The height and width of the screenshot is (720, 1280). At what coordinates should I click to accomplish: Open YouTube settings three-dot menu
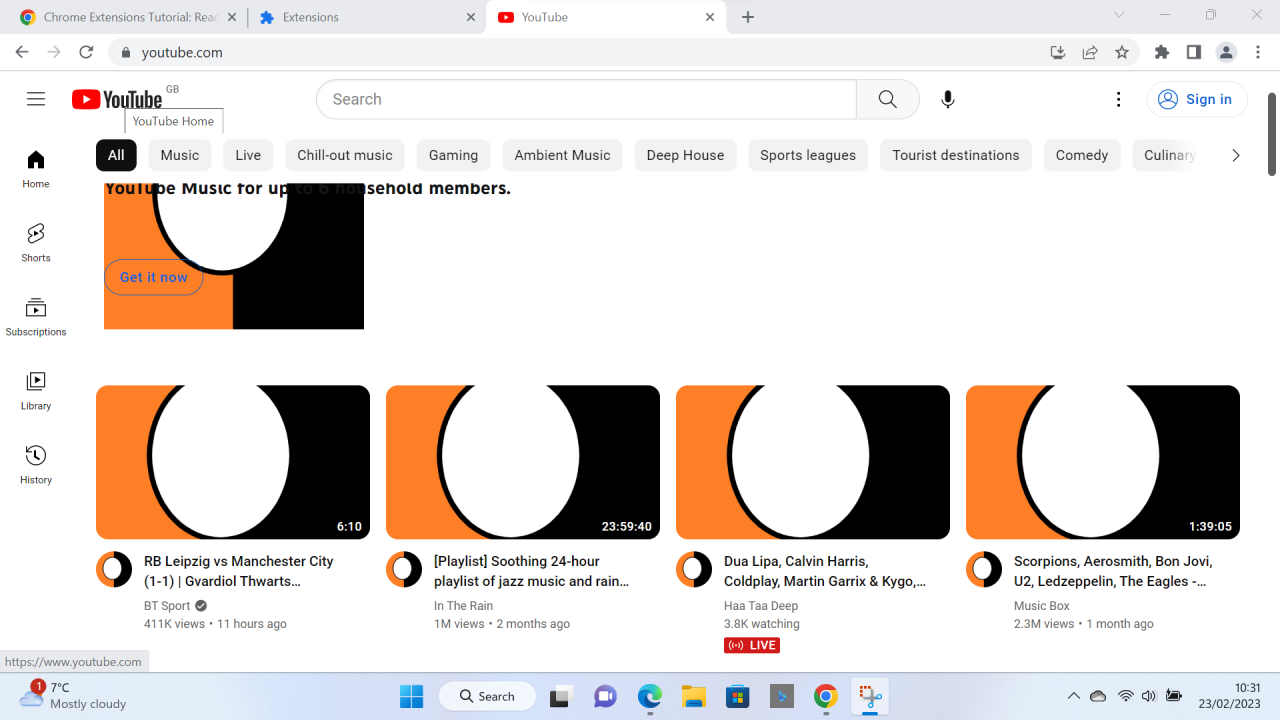[1119, 99]
